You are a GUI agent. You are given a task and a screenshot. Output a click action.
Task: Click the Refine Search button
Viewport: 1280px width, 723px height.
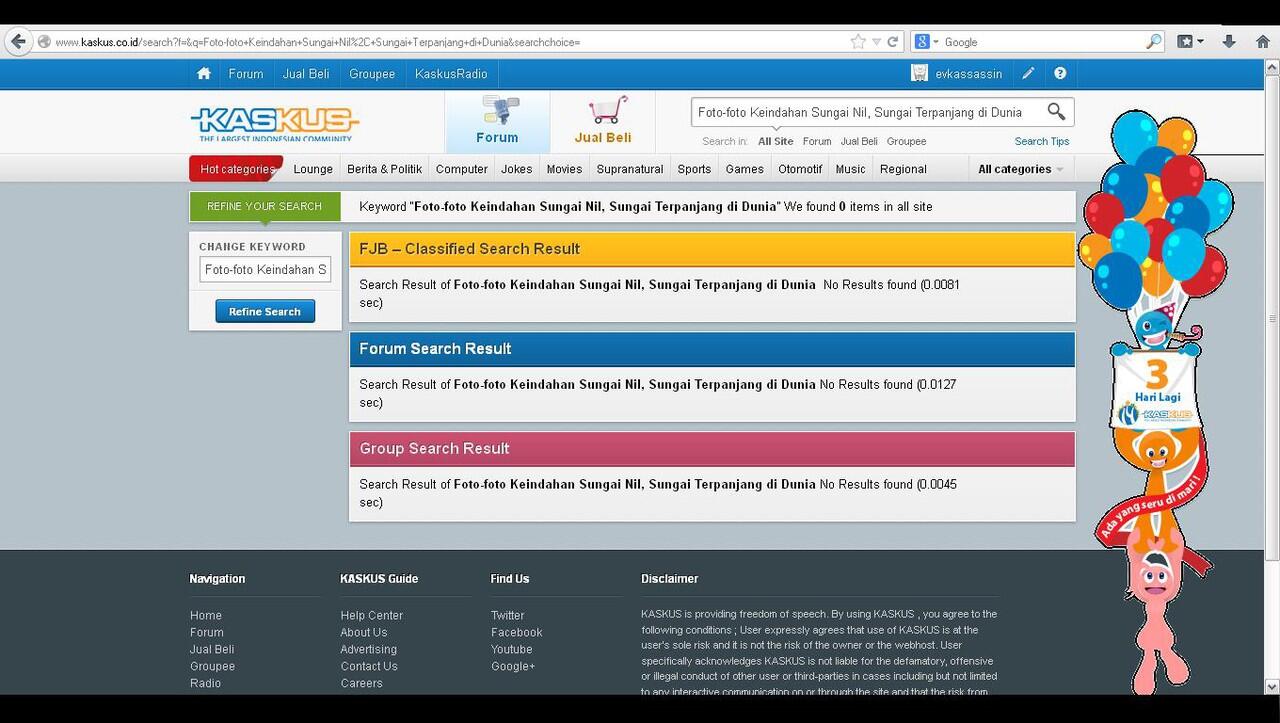point(265,312)
